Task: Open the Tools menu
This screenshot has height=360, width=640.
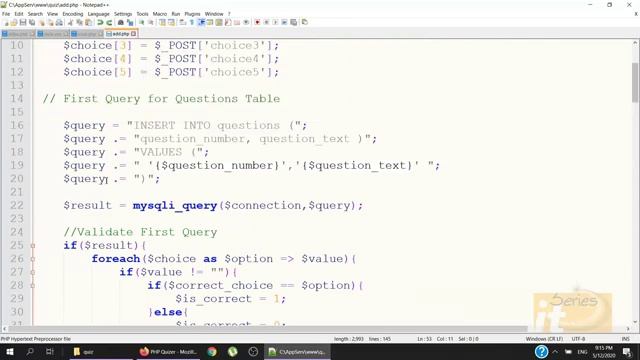Action: pyautogui.click(x=142, y=14)
